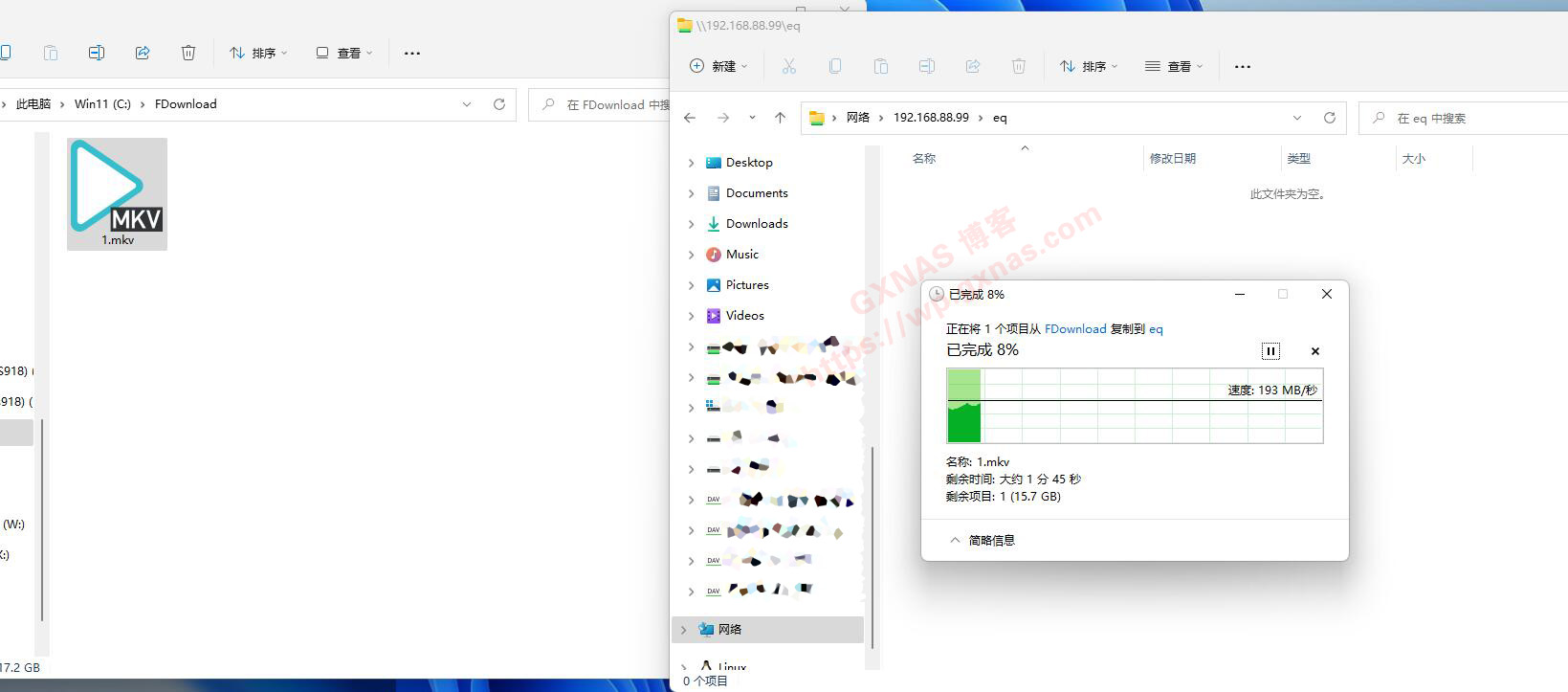Screen dimensions: 1568x692
Task: Expand the 网络 tree node
Action: 683,630
